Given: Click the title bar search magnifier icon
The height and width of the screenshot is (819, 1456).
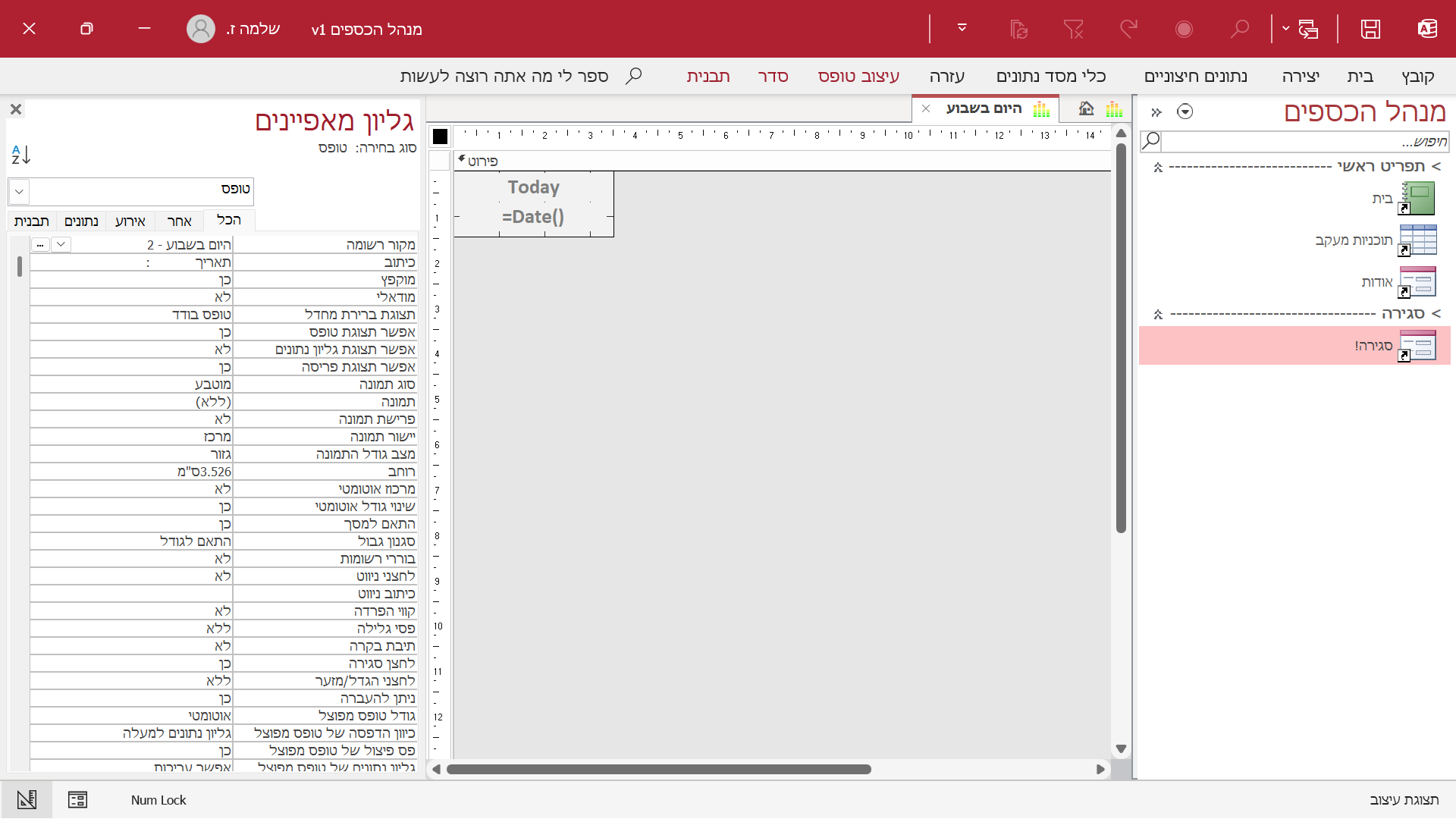Looking at the screenshot, I should click(x=1239, y=29).
